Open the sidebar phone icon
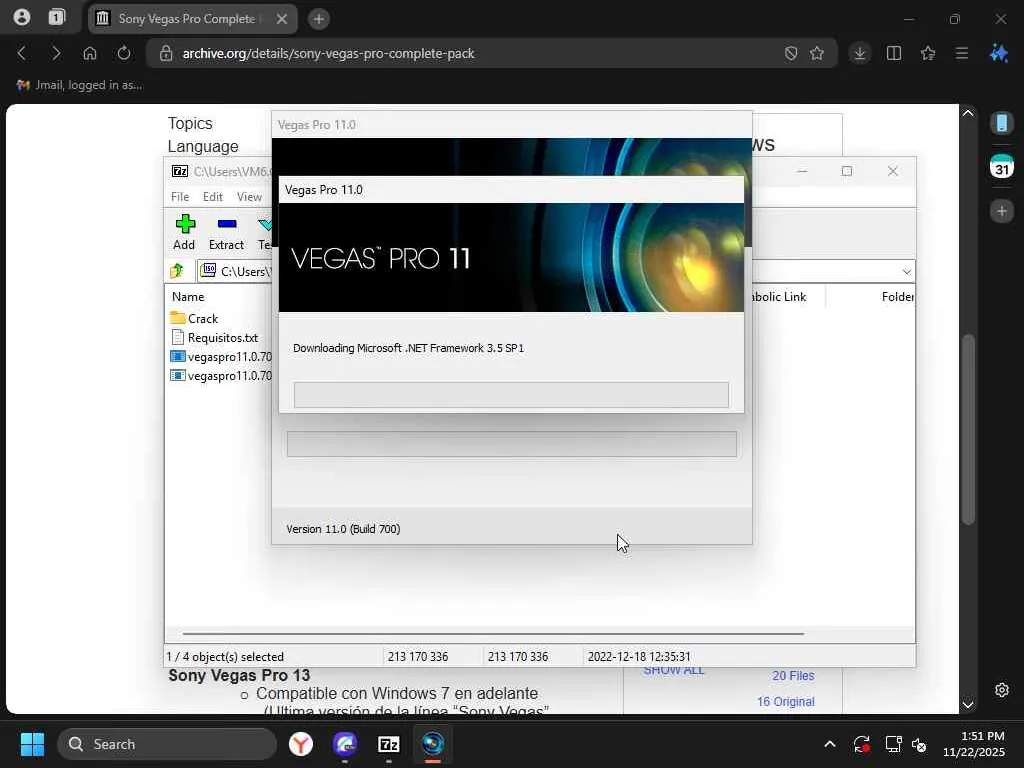This screenshot has width=1024, height=768. click(x=1002, y=122)
